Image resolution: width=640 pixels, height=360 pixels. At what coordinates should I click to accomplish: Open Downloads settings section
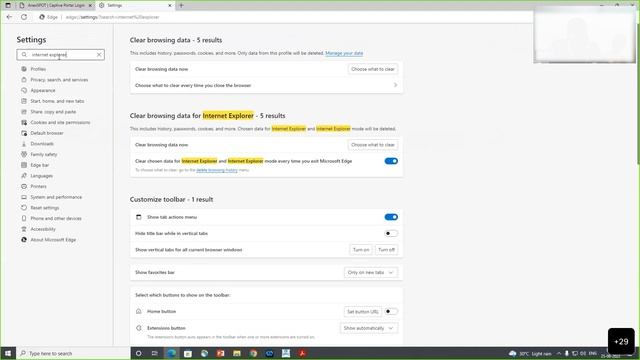pos(42,144)
